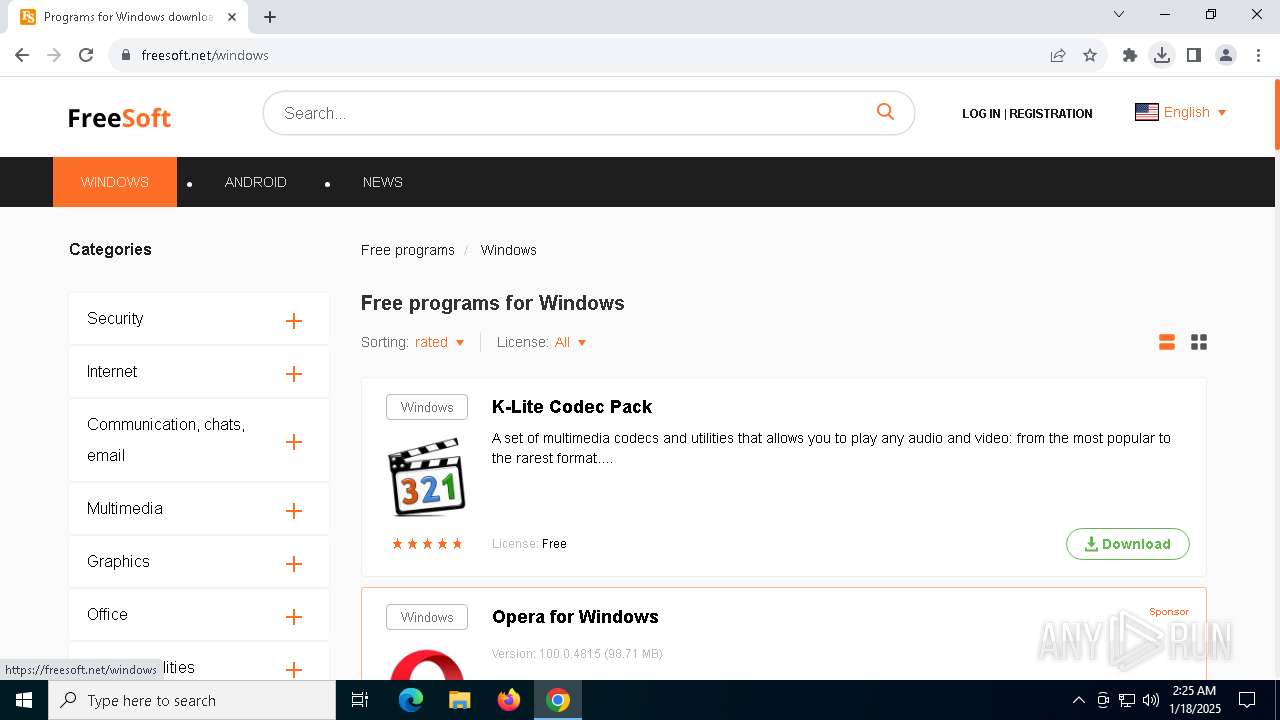Open Opera for Windows title link

tap(575, 617)
